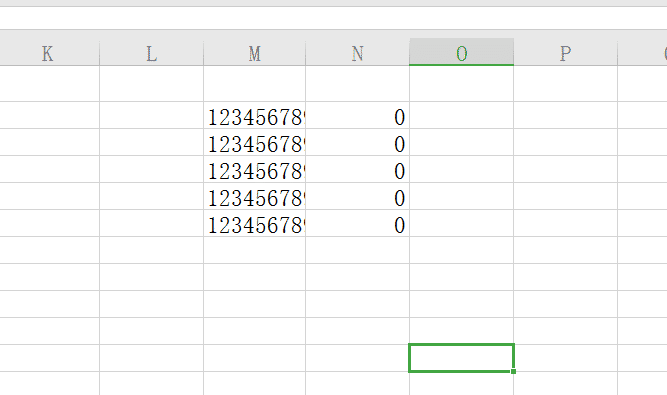Select column N header

point(357,54)
